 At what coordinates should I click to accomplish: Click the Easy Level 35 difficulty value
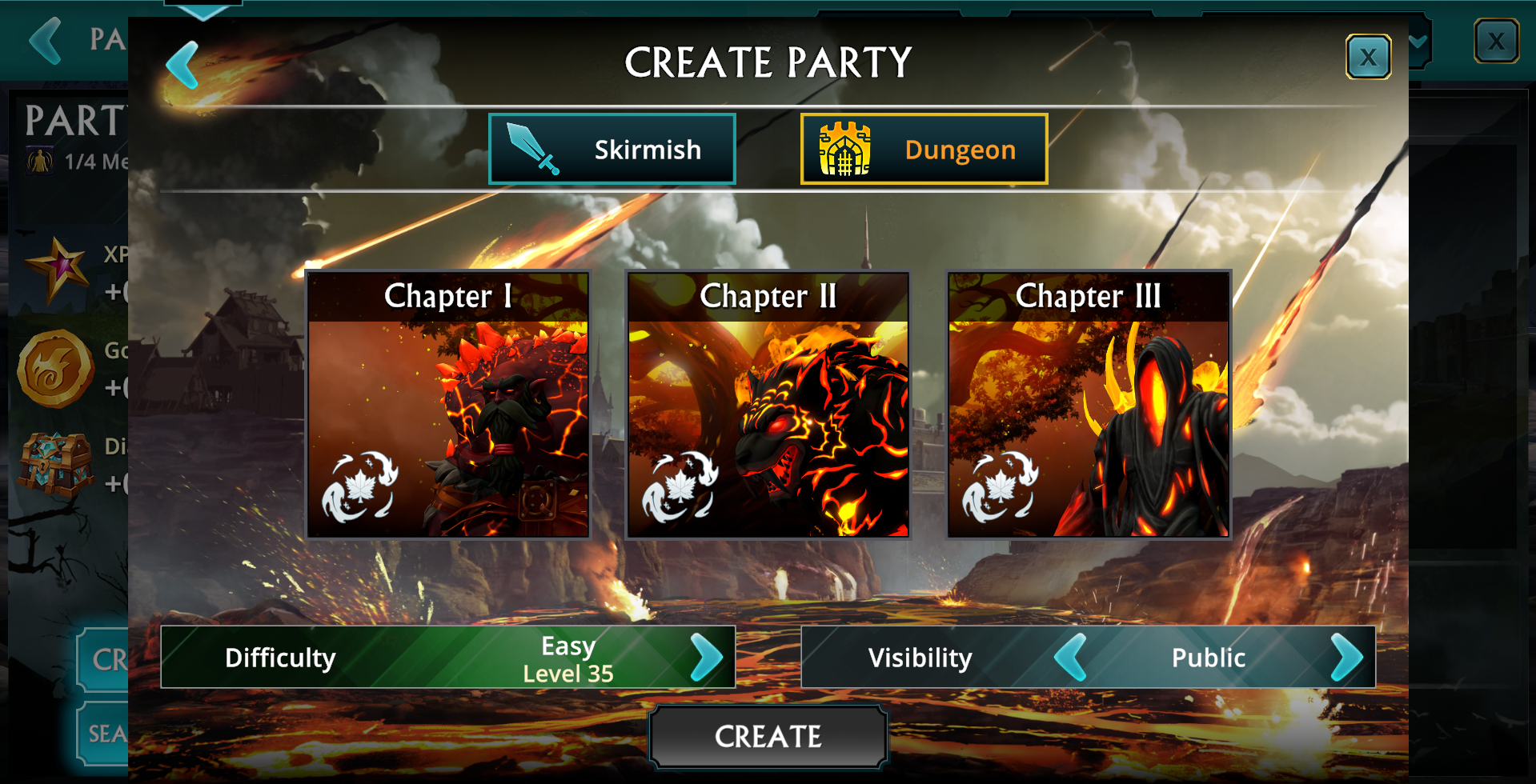click(x=568, y=659)
